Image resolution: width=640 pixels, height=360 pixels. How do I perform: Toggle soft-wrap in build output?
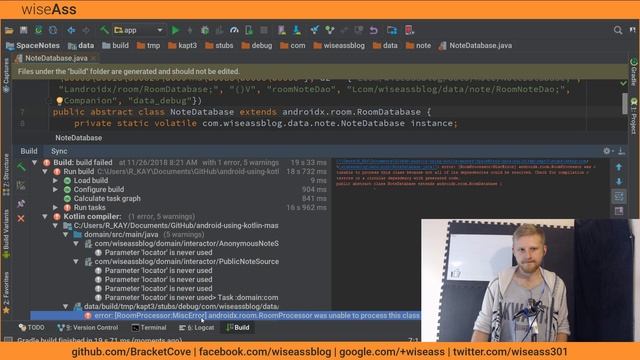tap(619, 196)
